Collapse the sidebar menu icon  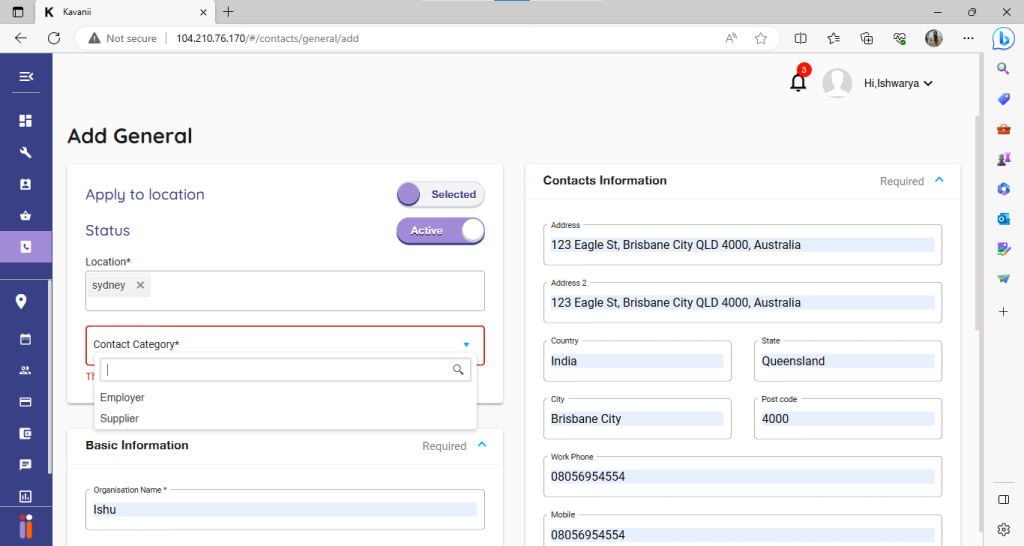coord(26,77)
